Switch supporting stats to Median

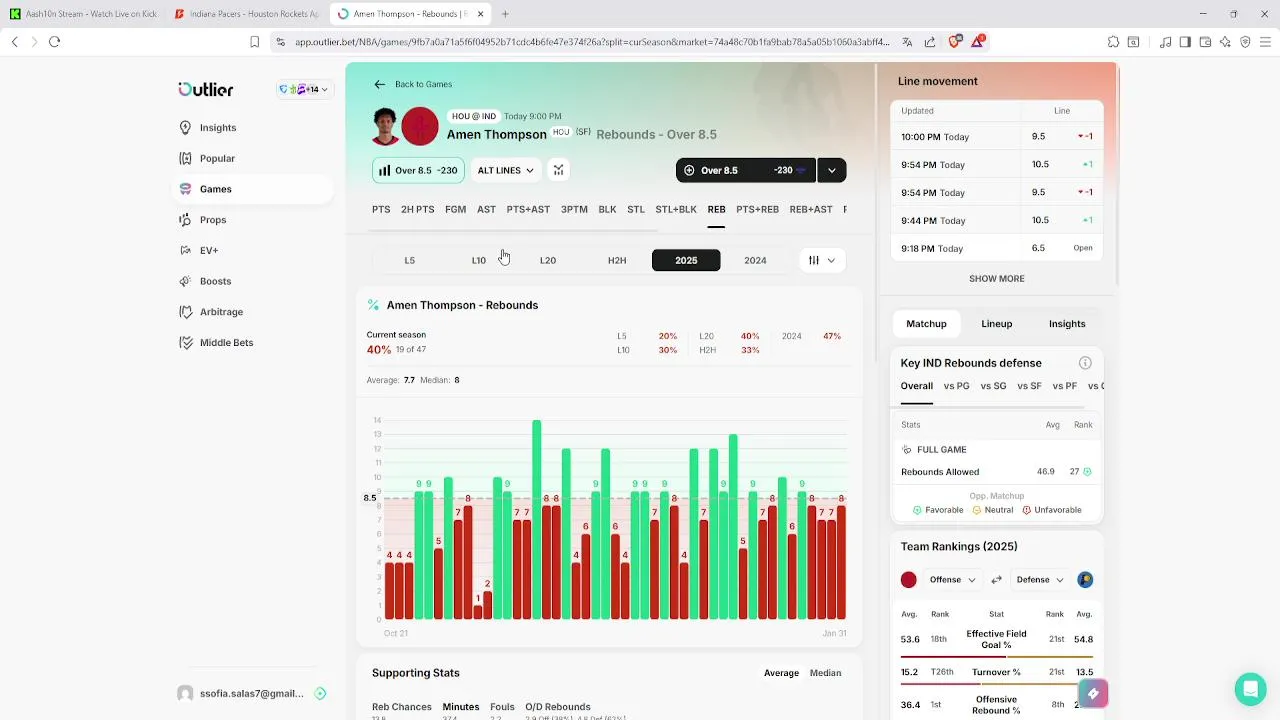click(x=825, y=673)
